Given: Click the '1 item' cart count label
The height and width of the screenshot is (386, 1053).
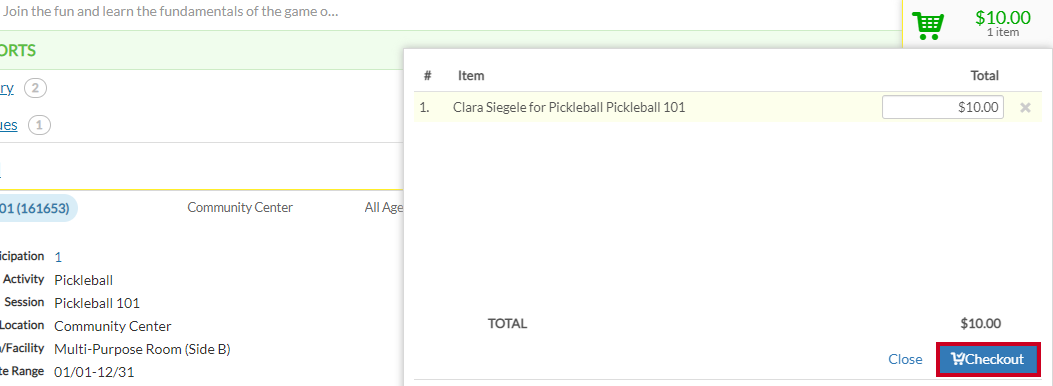Looking at the screenshot, I should [1003, 32].
